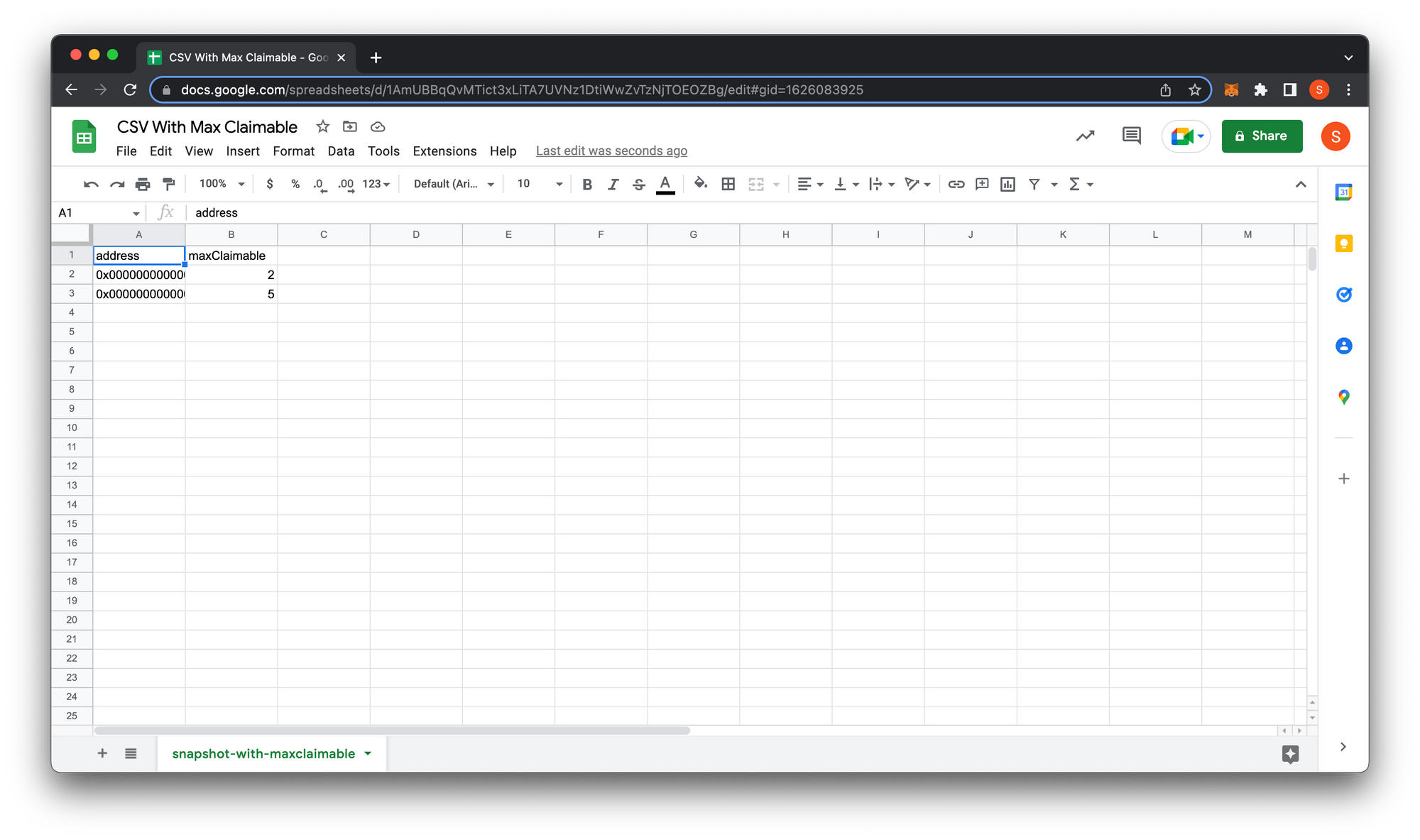Insert comment icon in toolbar

[982, 184]
